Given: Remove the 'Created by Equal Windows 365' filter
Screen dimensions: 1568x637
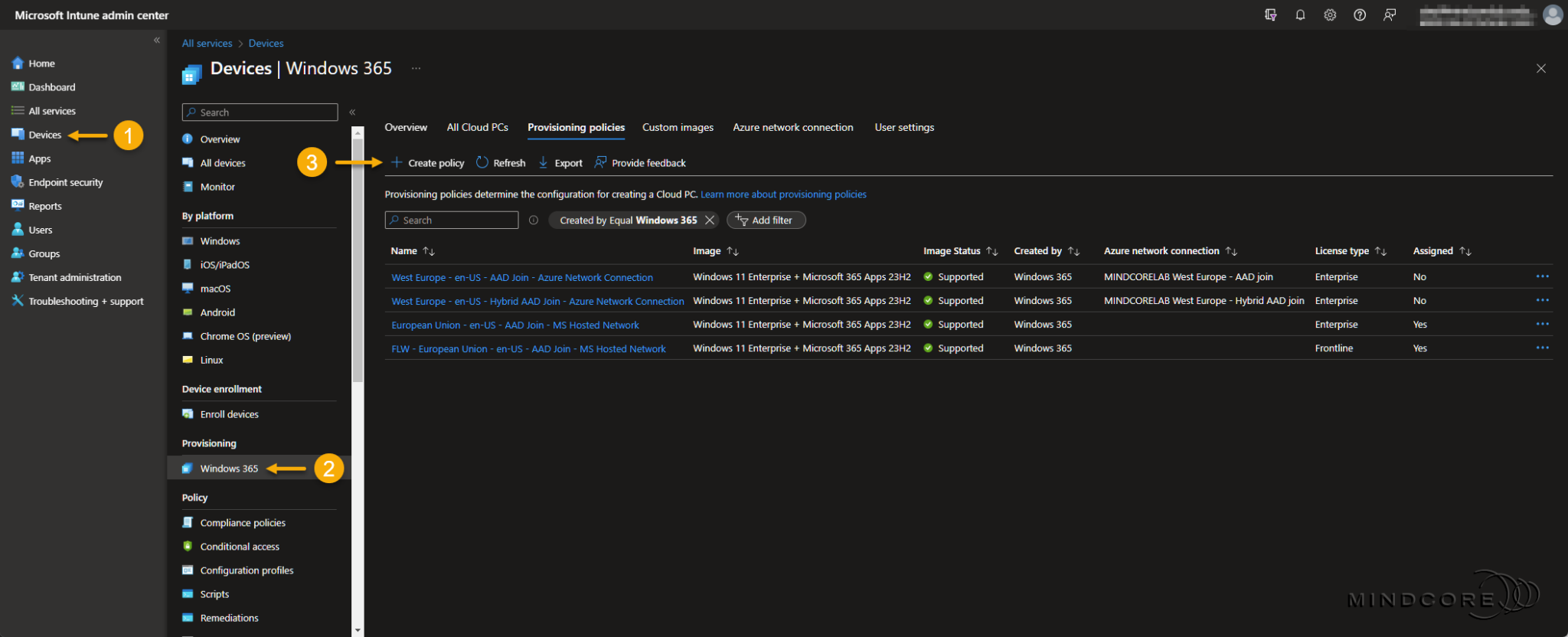Looking at the screenshot, I should click(x=710, y=220).
